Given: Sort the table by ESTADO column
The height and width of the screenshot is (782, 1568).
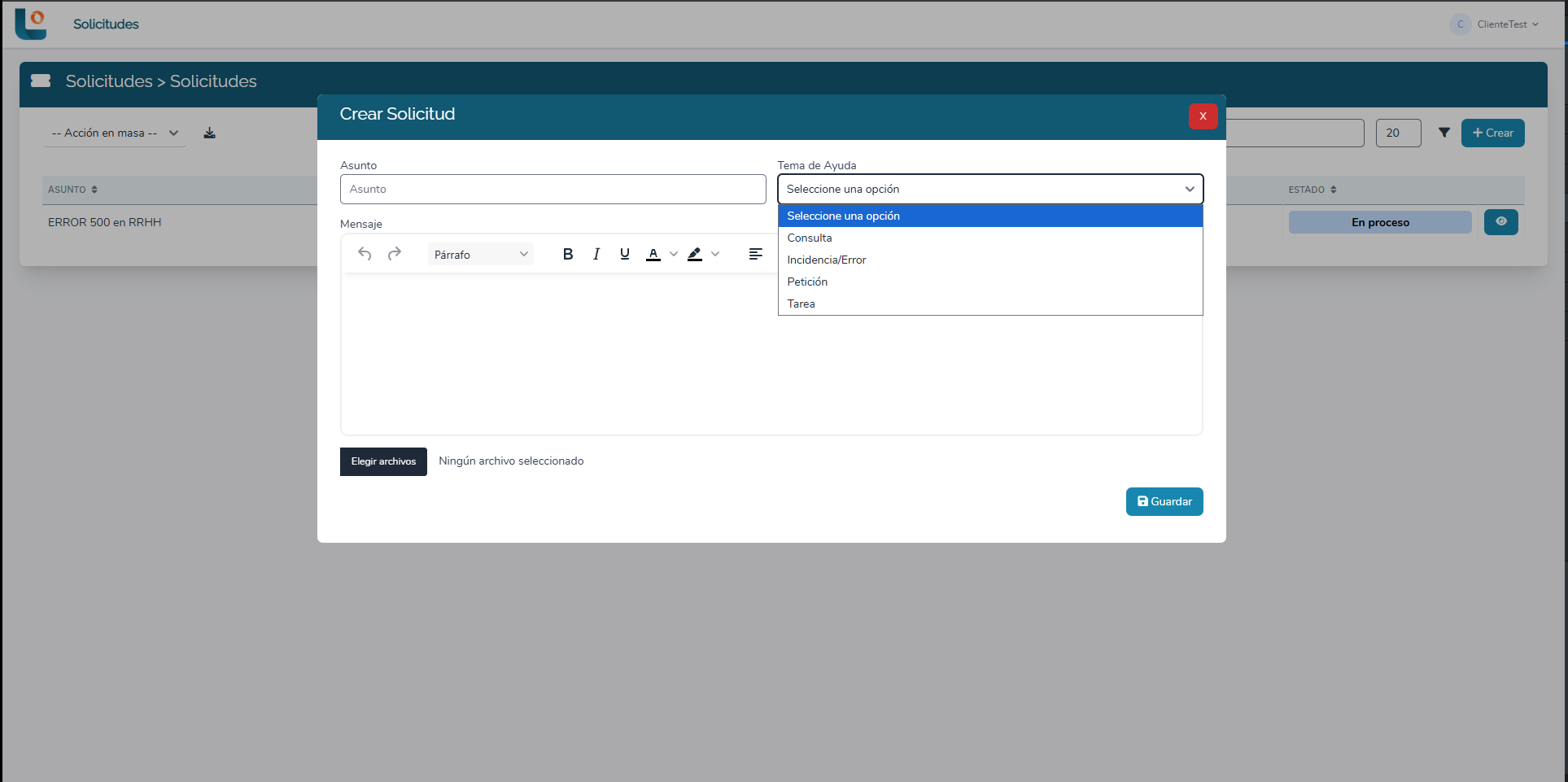Looking at the screenshot, I should [x=1334, y=190].
